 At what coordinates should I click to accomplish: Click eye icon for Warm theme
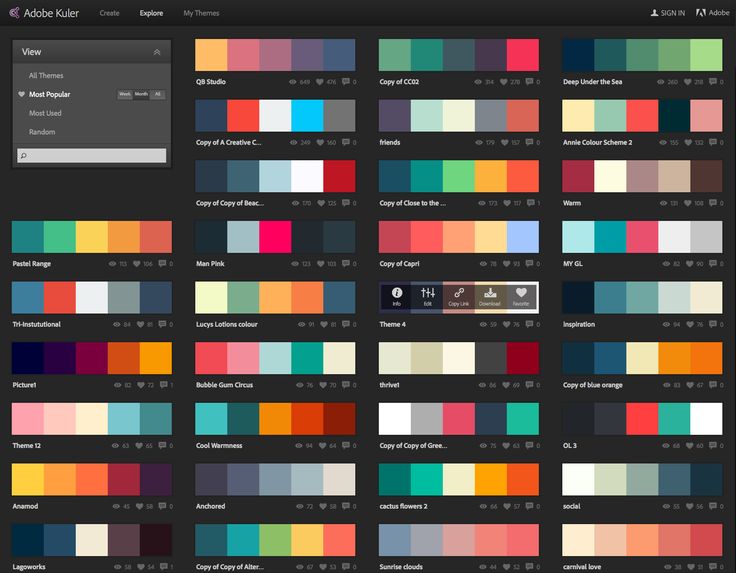tap(663, 203)
